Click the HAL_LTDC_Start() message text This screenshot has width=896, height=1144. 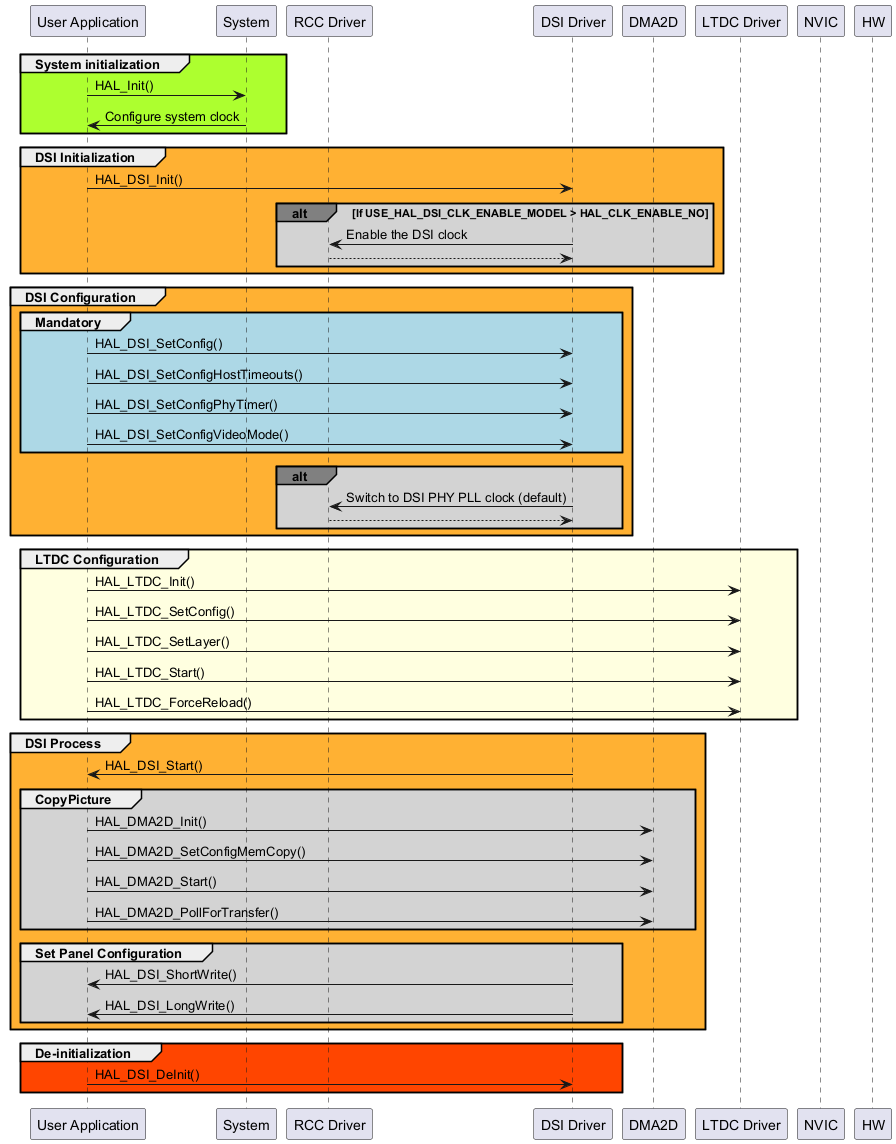[150, 673]
